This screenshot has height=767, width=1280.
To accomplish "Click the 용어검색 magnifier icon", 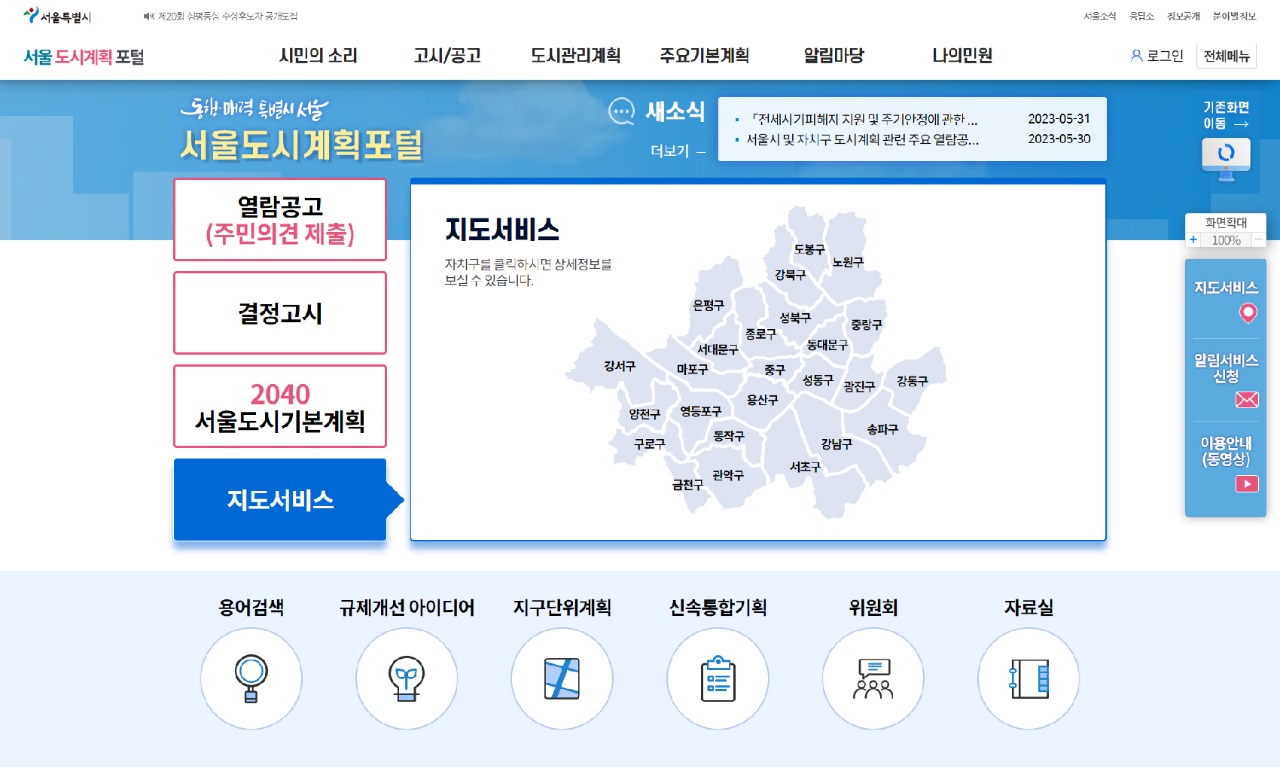I will 250,678.
